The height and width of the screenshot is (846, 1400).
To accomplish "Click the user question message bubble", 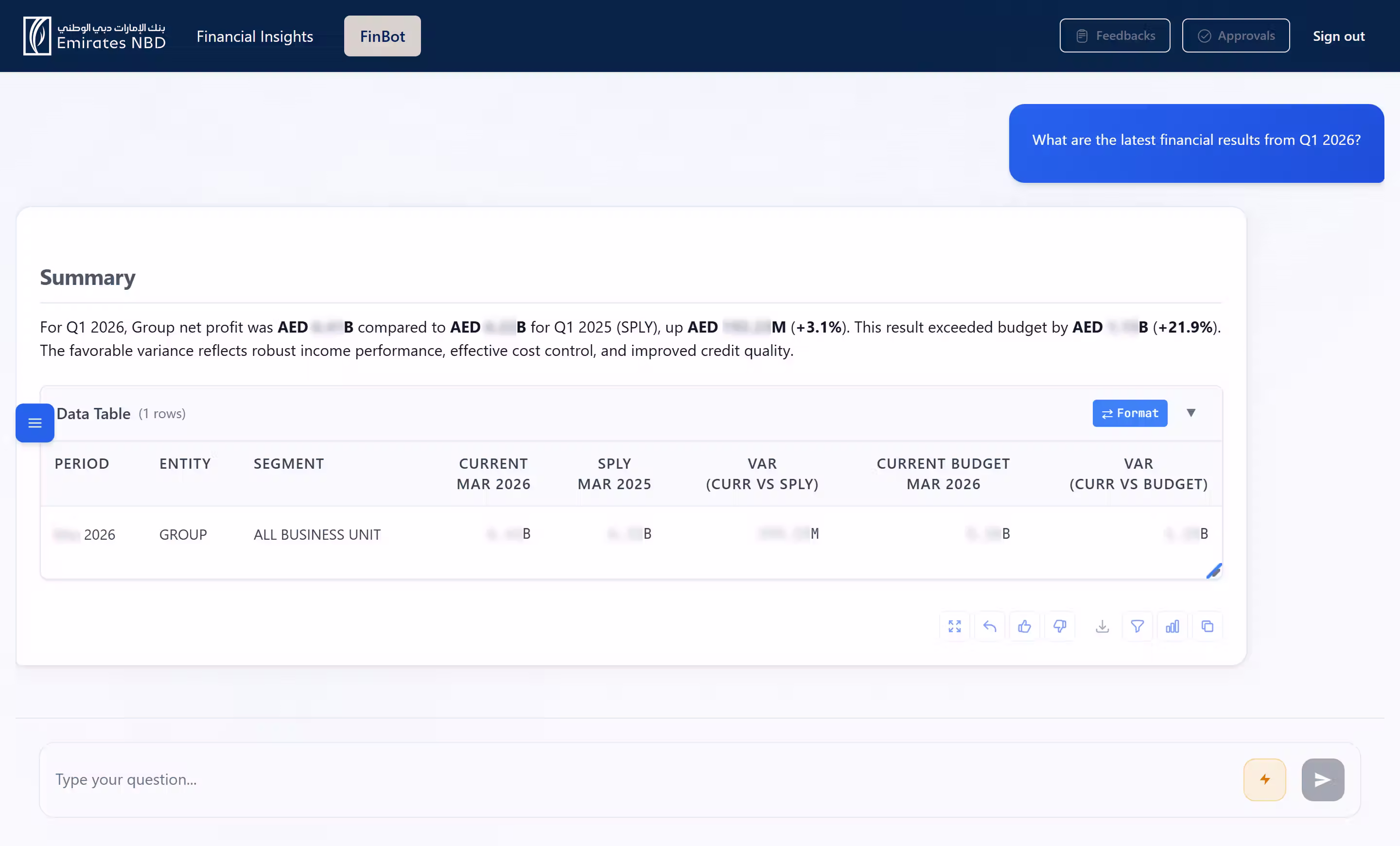I will pyautogui.click(x=1196, y=143).
